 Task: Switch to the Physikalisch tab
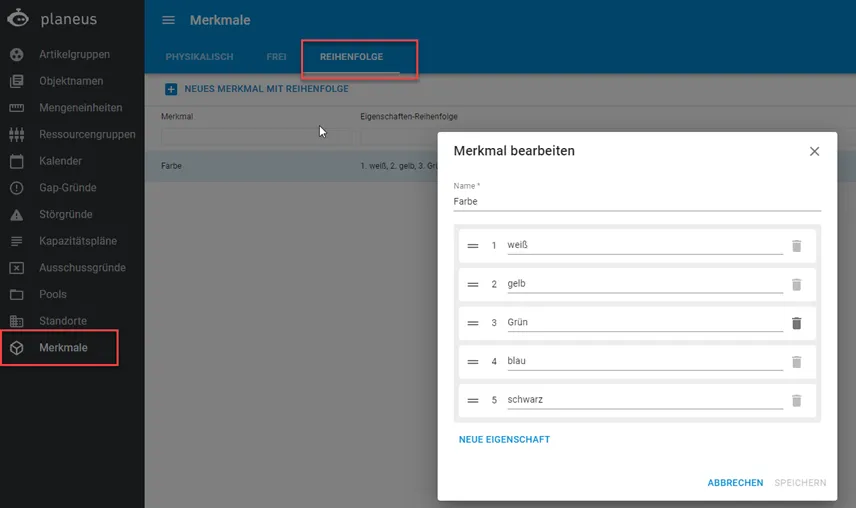199,57
